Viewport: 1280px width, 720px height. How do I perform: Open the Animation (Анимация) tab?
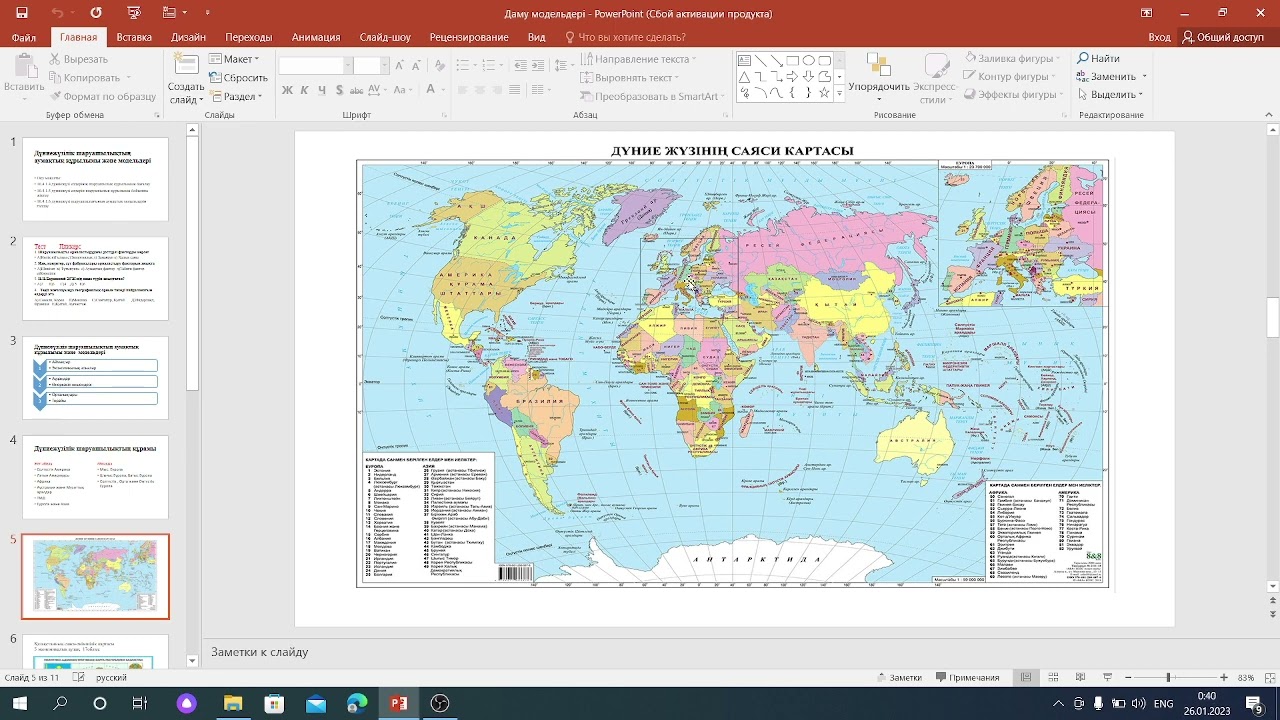(x=316, y=37)
